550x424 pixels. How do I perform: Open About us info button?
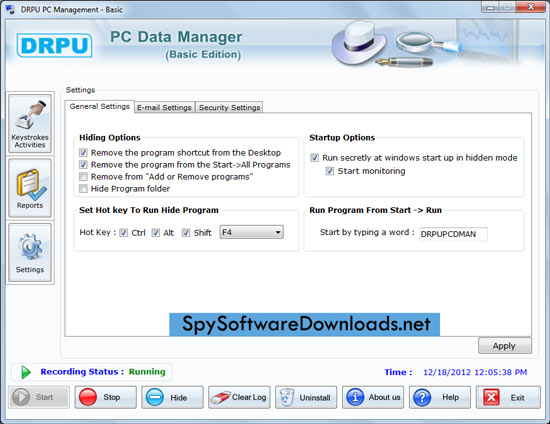(373, 397)
